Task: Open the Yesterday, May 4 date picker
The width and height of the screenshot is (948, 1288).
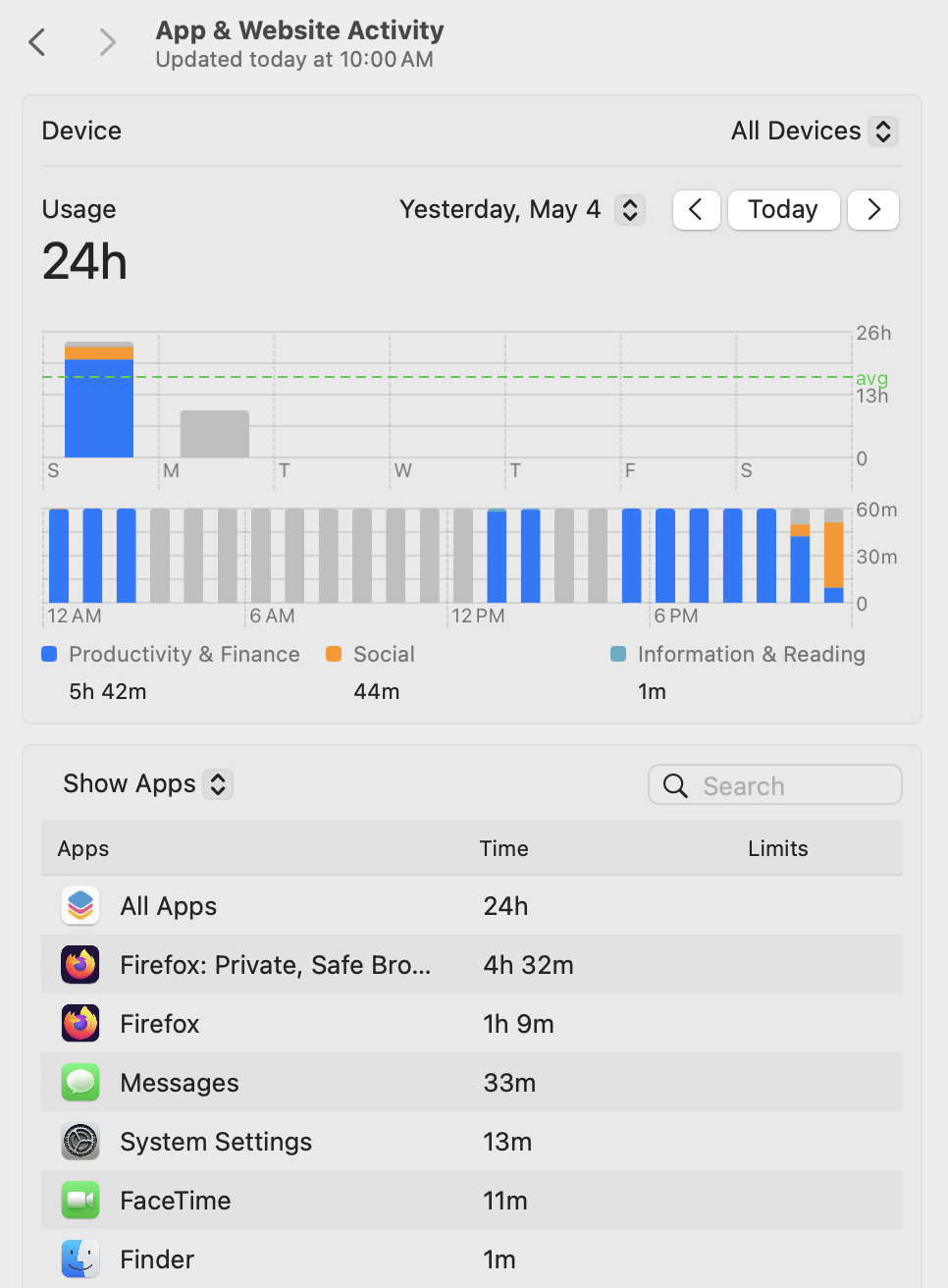Action: pyautogui.click(x=522, y=209)
